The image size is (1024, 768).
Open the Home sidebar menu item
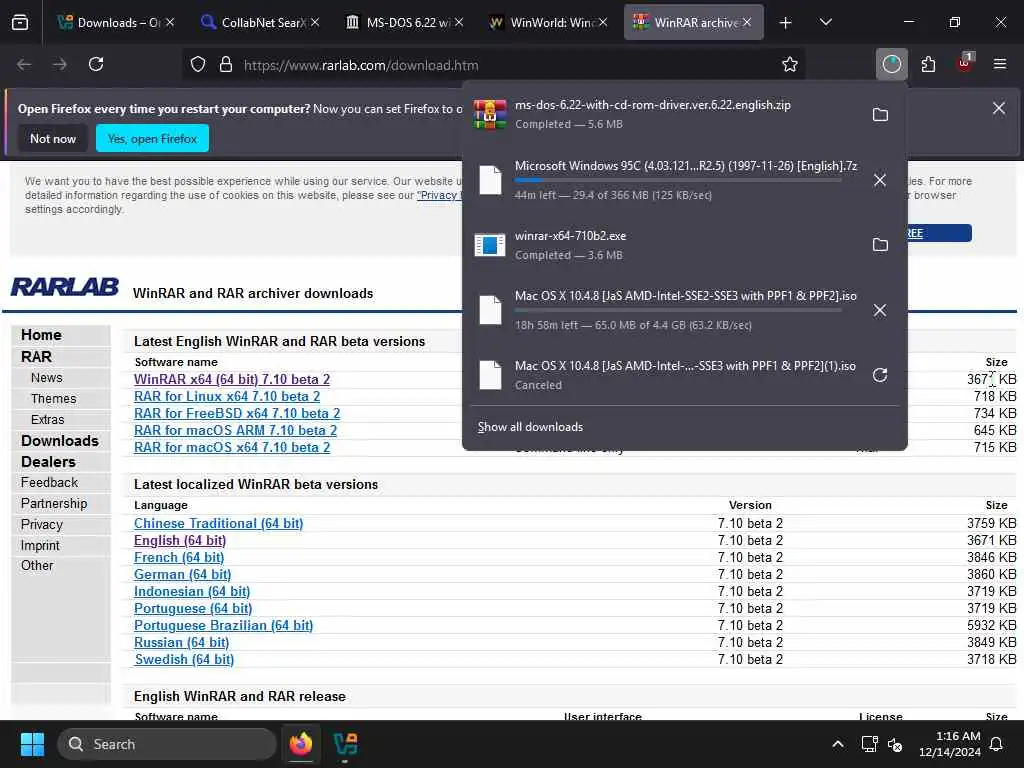41,335
